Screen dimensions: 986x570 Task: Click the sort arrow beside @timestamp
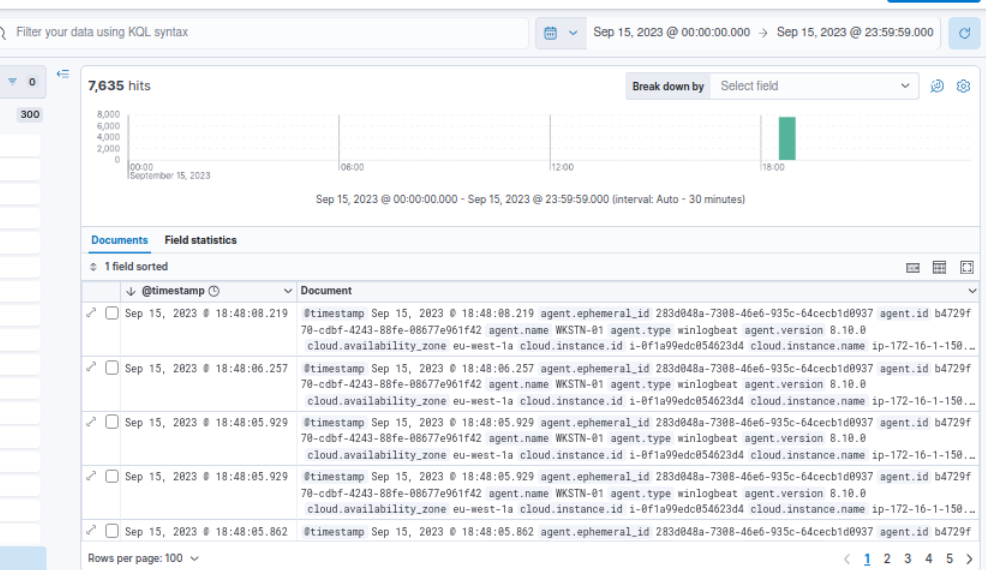131,291
